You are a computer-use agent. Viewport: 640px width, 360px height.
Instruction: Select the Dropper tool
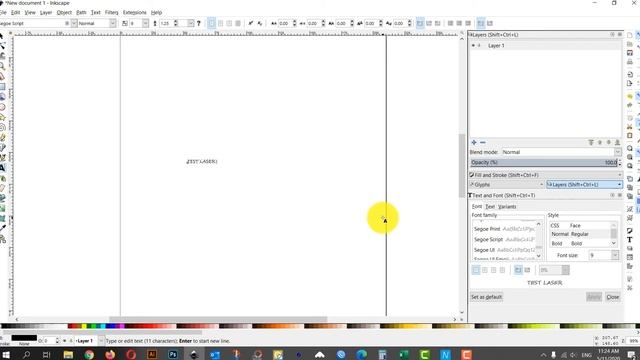tap(2, 229)
